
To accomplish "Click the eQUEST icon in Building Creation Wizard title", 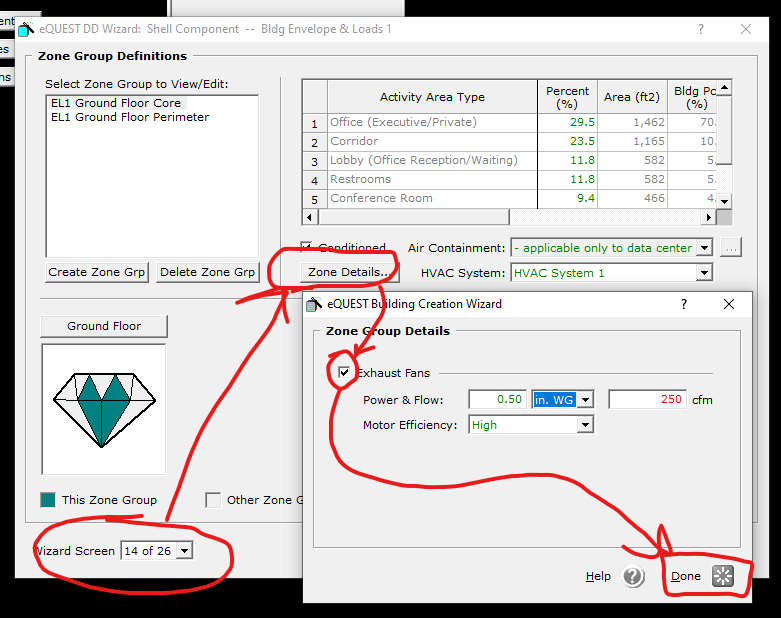I will pyautogui.click(x=314, y=304).
